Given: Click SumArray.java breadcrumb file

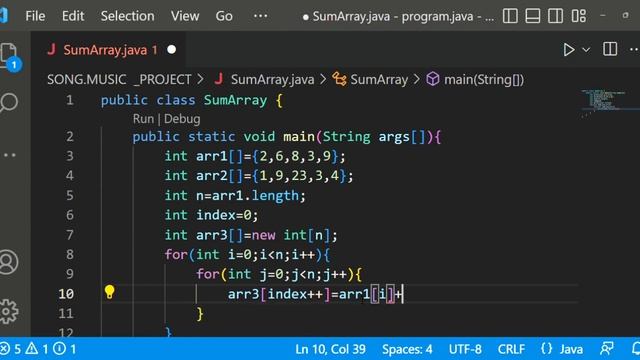Looking at the screenshot, I should (272, 79).
